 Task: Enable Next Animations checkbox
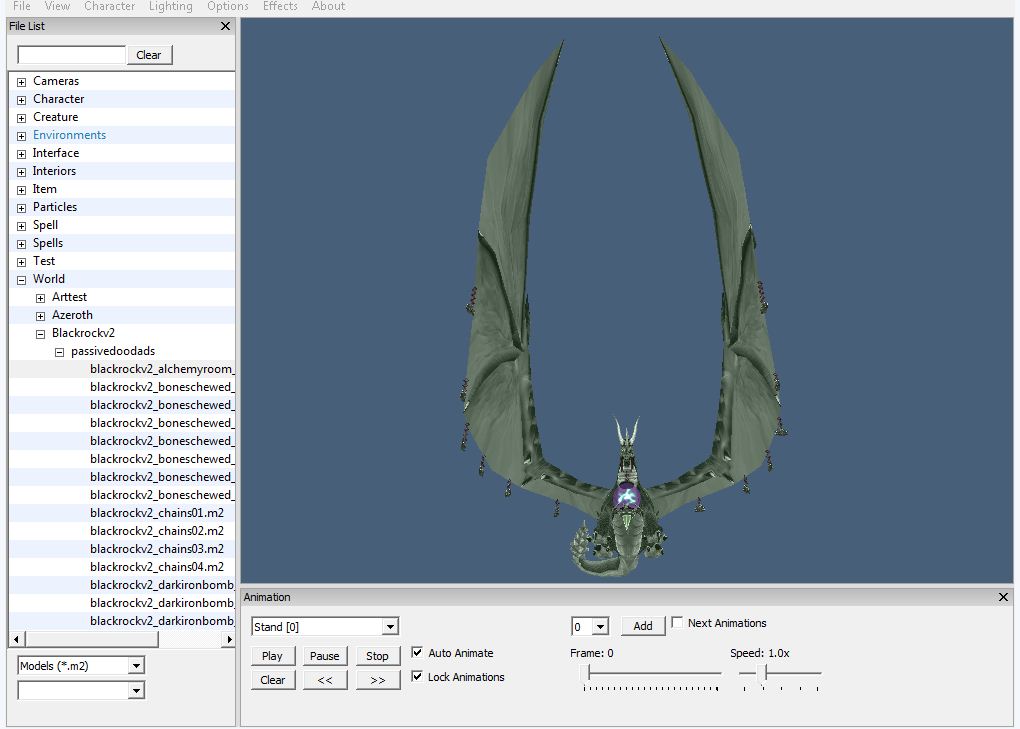[x=678, y=623]
